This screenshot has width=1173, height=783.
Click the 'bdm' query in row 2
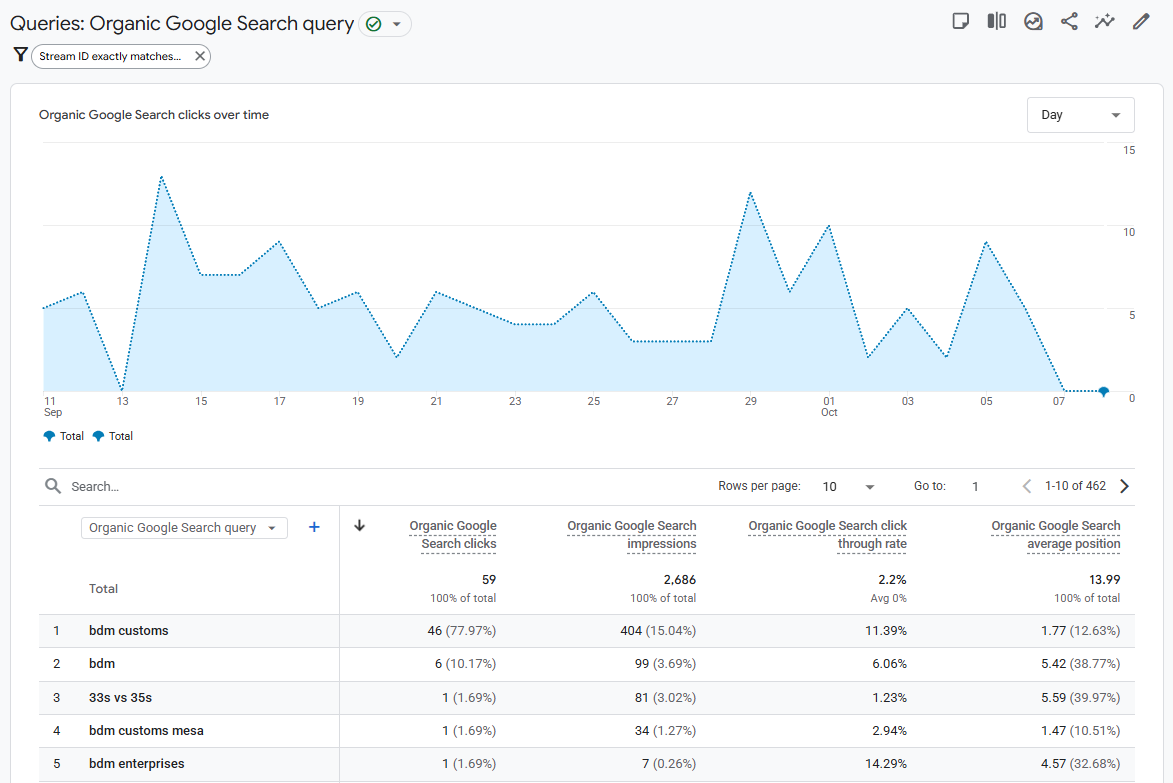click(x=102, y=664)
